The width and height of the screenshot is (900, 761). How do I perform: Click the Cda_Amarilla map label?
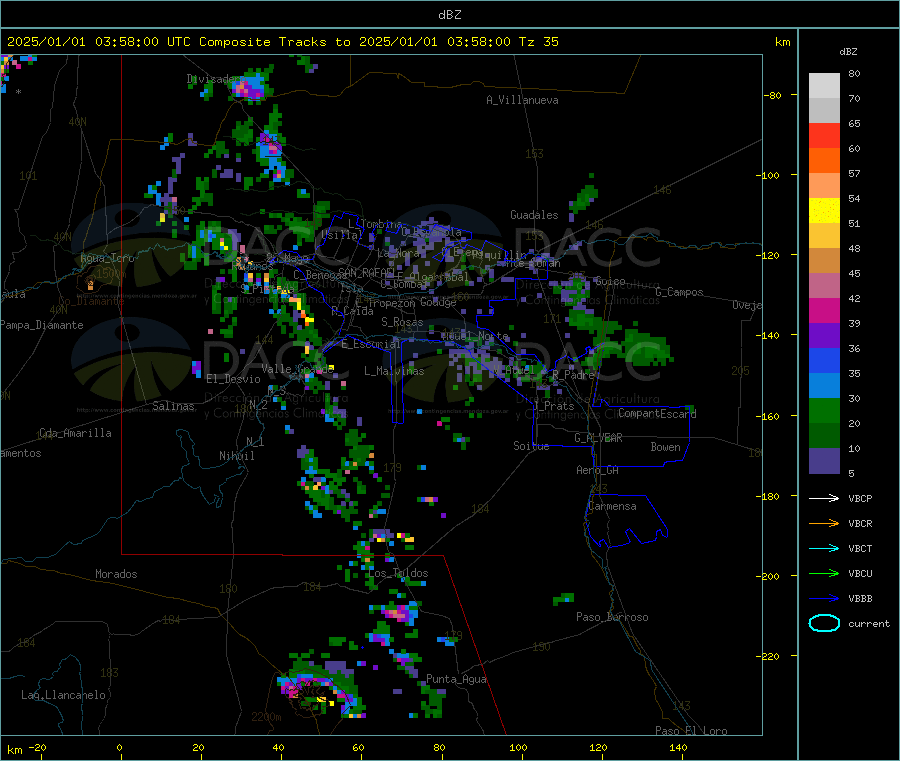tap(75, 433)
